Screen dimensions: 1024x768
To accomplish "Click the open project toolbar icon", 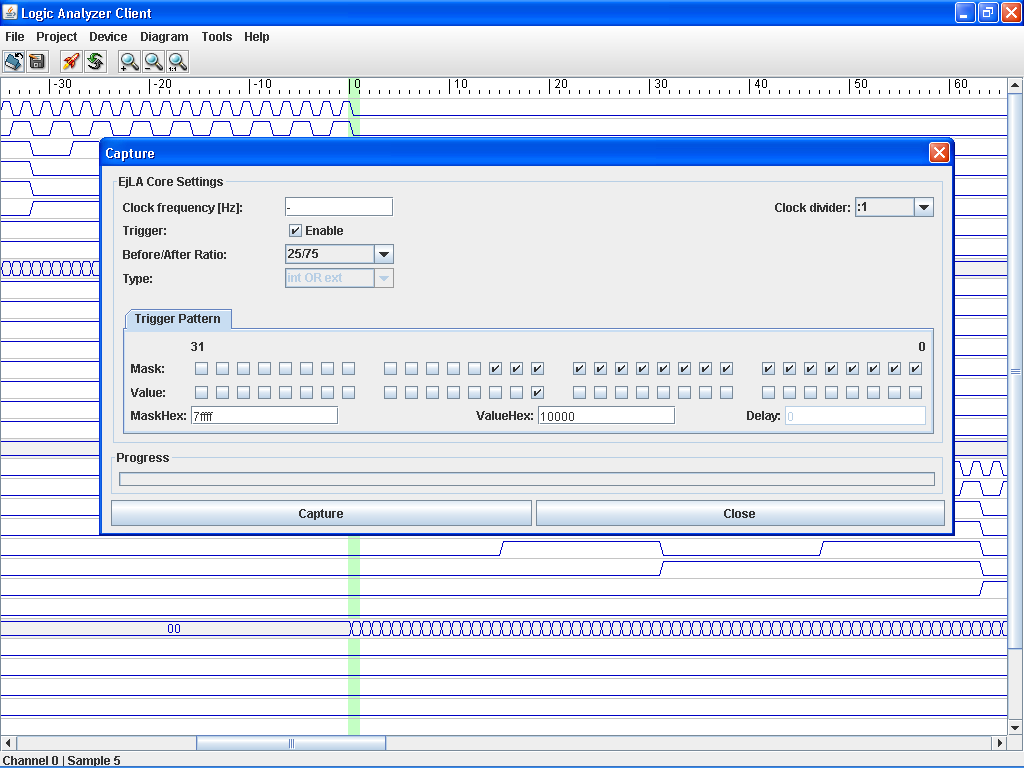I will click(13, 62).
